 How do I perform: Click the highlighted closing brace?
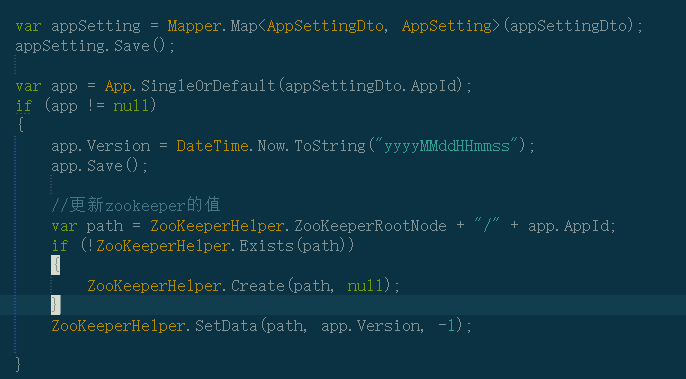56,305
